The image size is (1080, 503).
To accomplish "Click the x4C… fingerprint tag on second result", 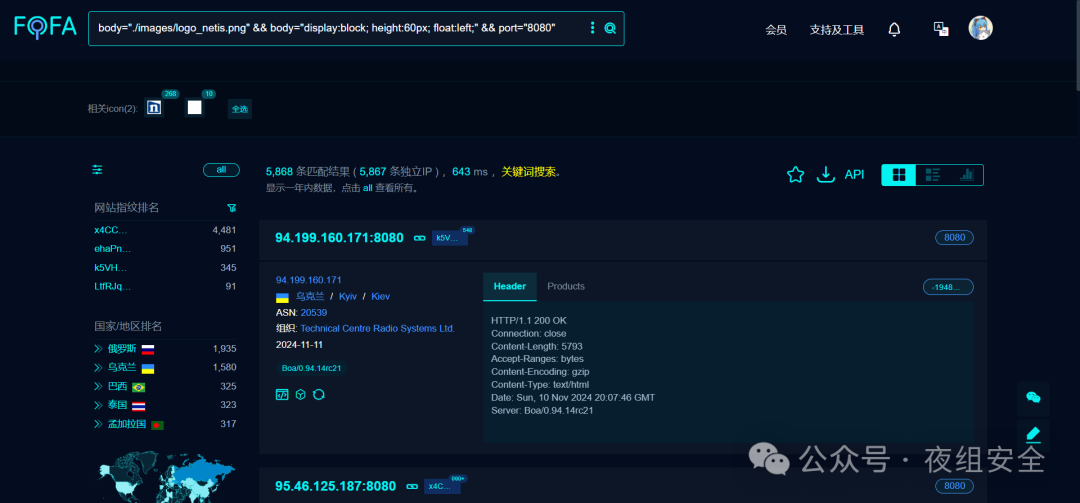I will point(442,486).
